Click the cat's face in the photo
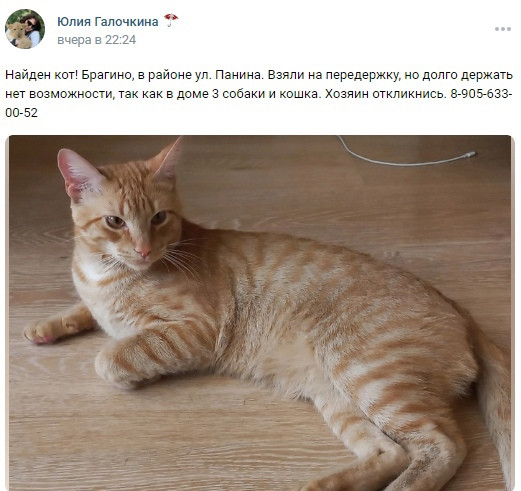The height and width of the screenshot is (491, 521). pyautogui.click(x=128, y=227)
